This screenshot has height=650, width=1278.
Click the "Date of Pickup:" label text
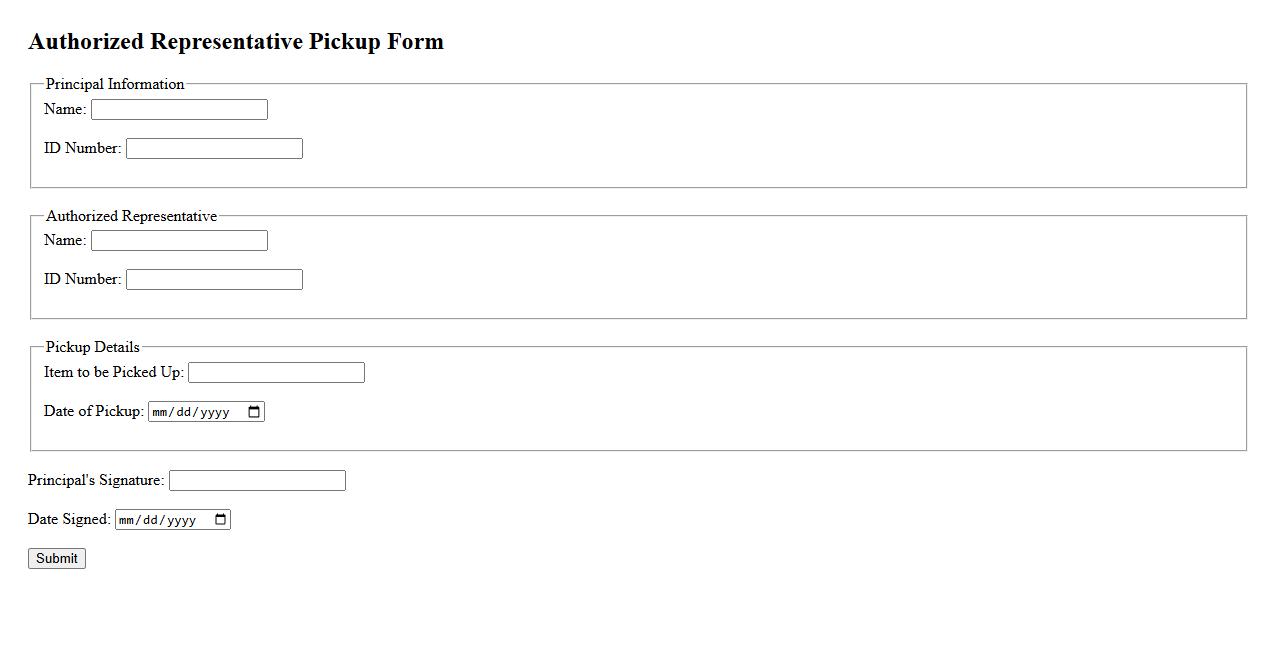pyautogui.click(x=93, y=411)
